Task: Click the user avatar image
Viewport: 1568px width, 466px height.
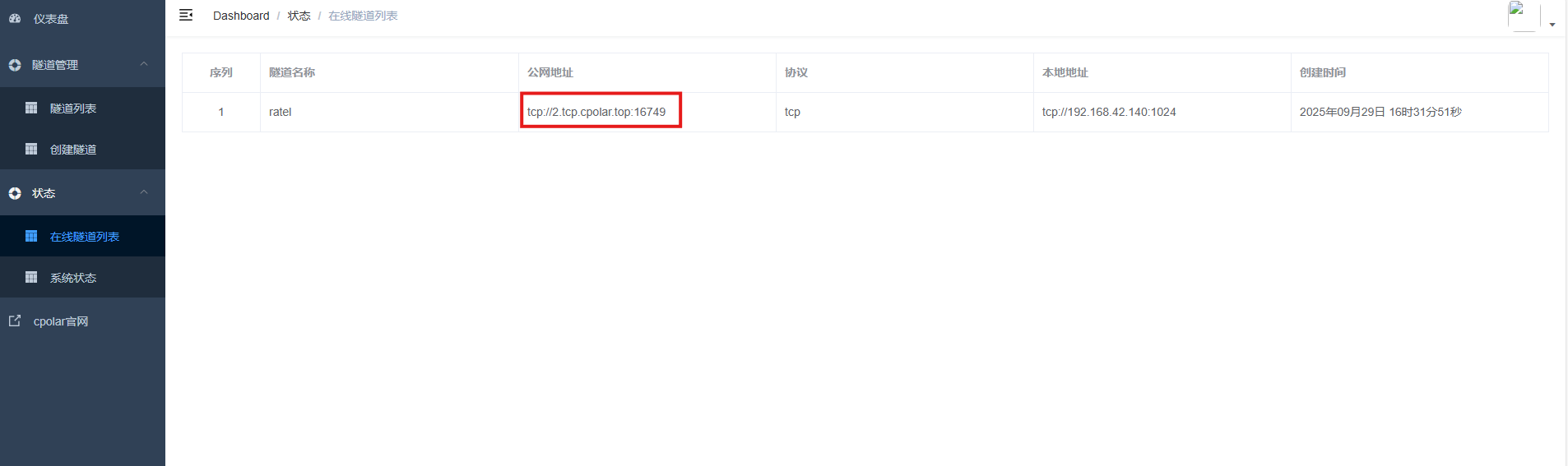Action: tap(1523, 16)
